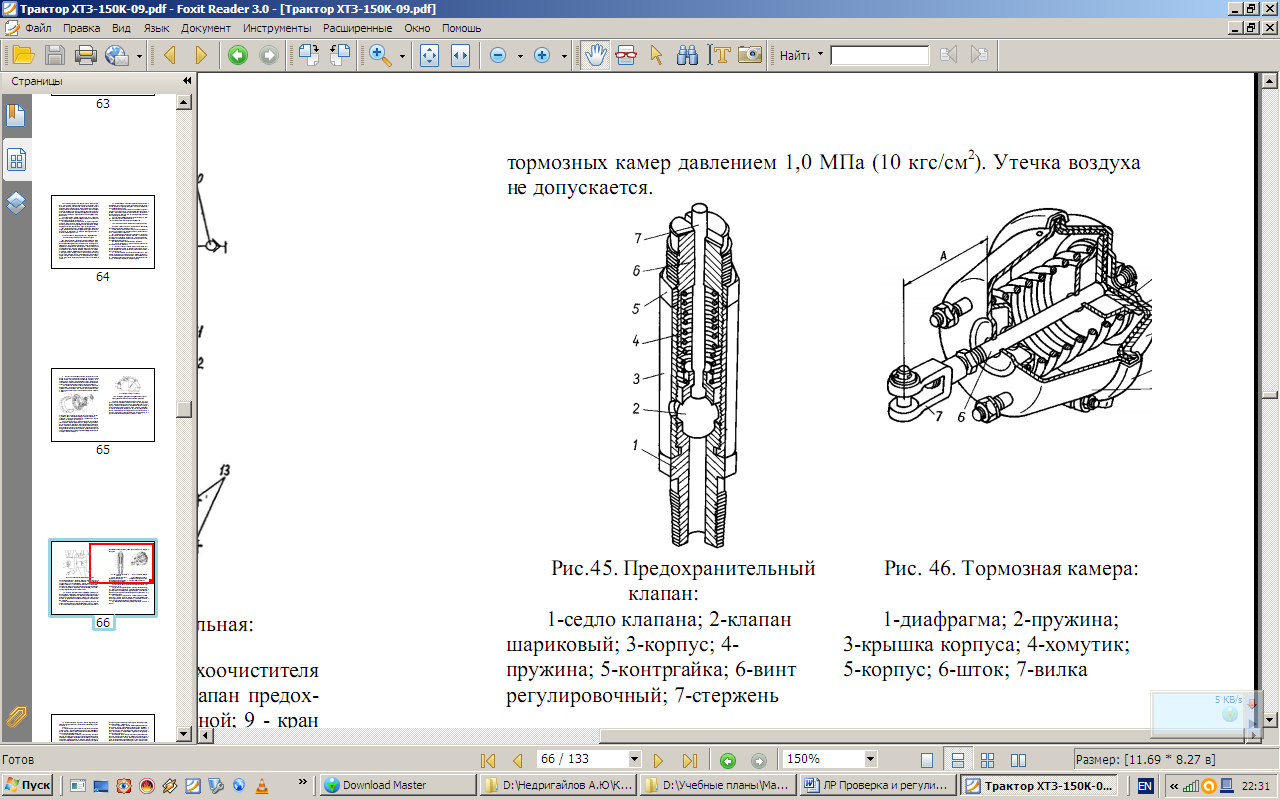1280x800 pixels.
Task: Open the attachments paperclip panel
Action: click(16, 717)
